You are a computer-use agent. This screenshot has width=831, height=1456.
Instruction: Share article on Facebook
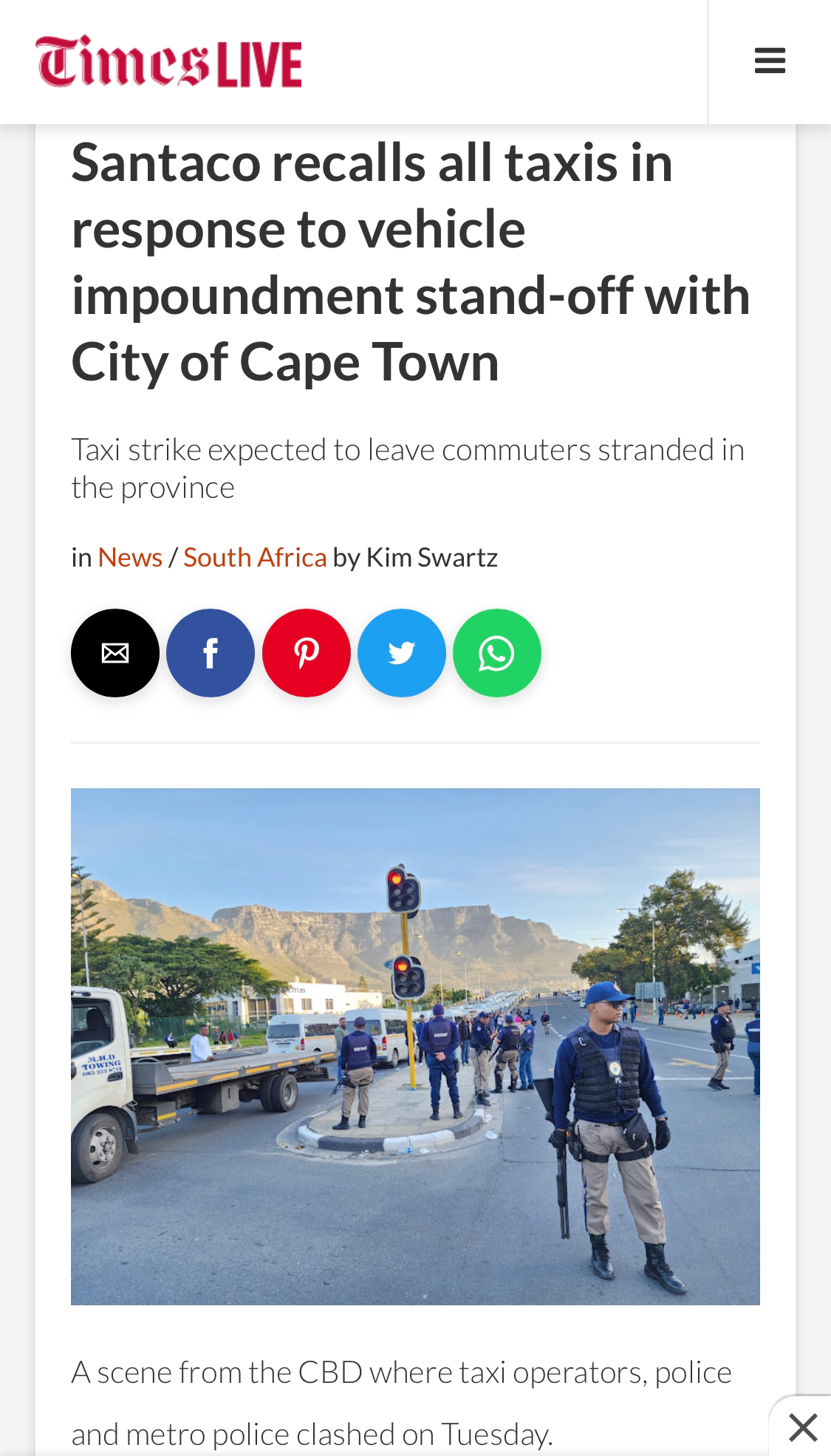[211, 653]
